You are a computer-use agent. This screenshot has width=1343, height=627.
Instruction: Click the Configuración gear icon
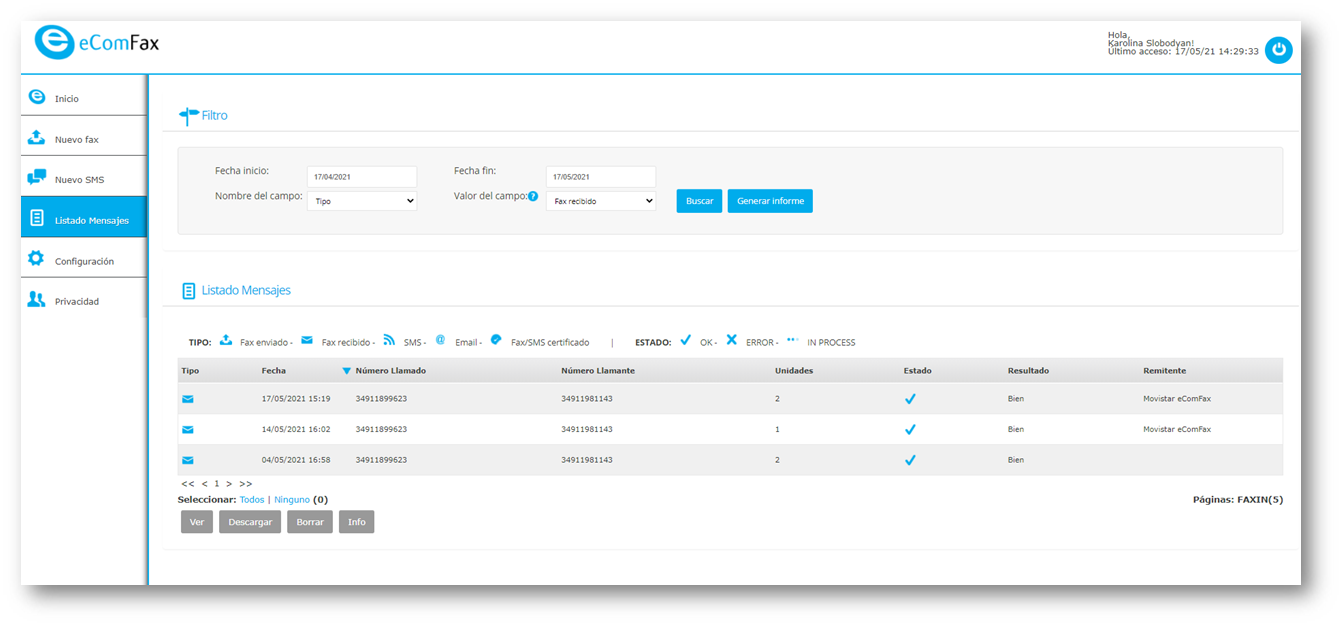[37, 259]
